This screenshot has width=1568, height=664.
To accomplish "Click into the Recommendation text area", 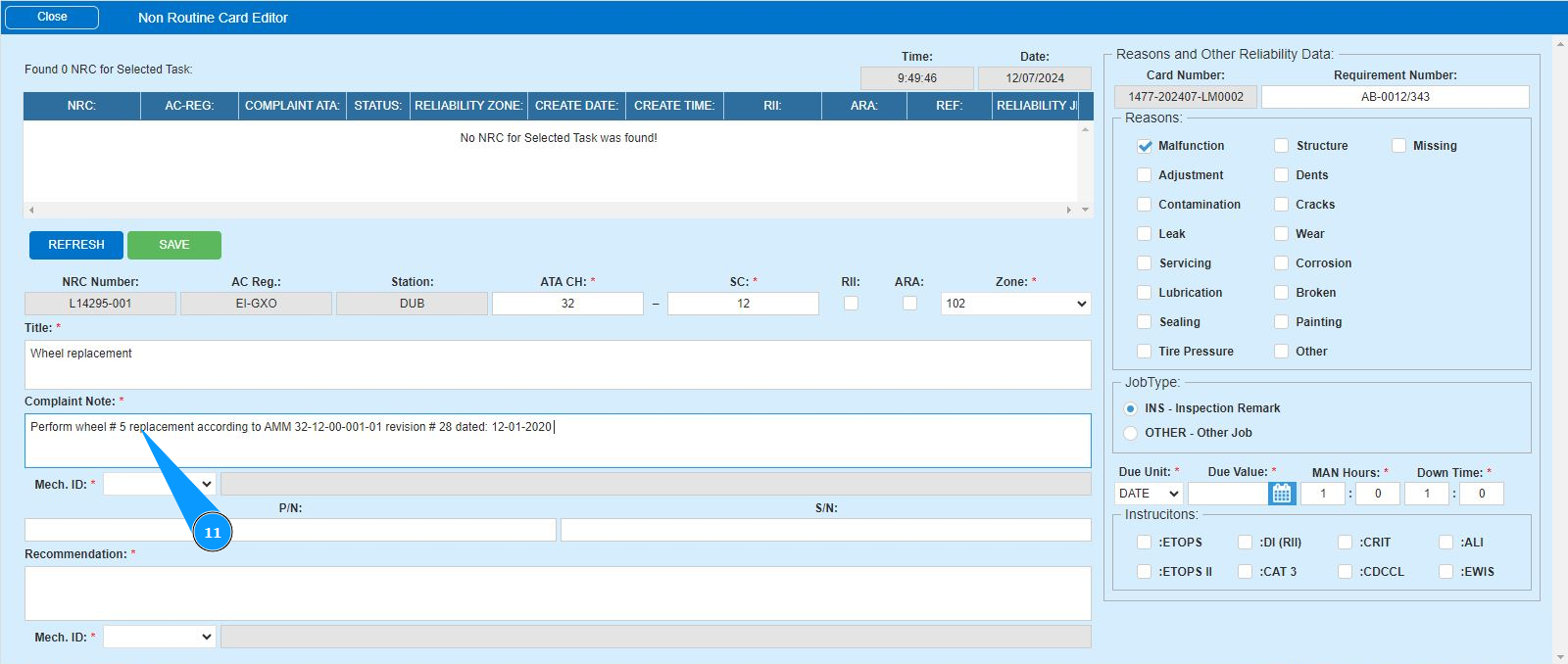I will (x=557, y=593).
